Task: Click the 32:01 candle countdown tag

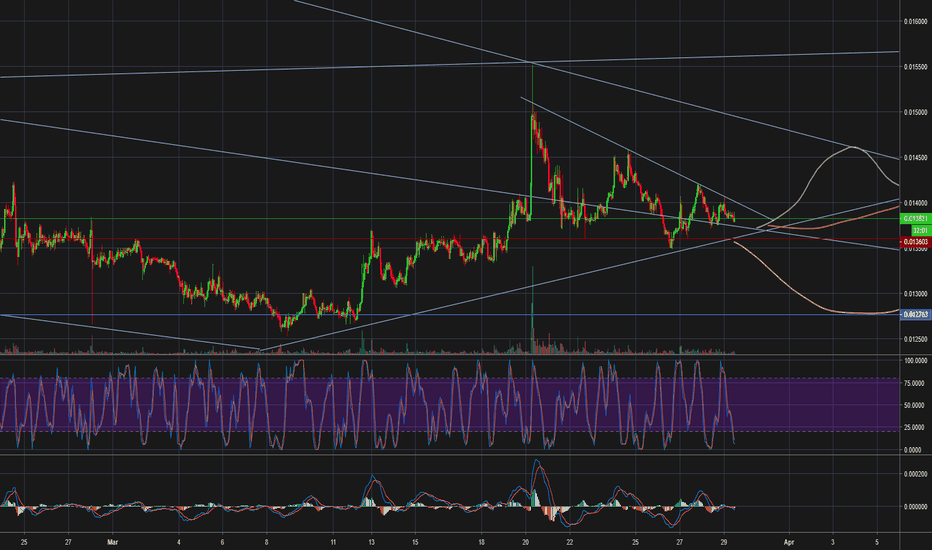Action: 920,230
